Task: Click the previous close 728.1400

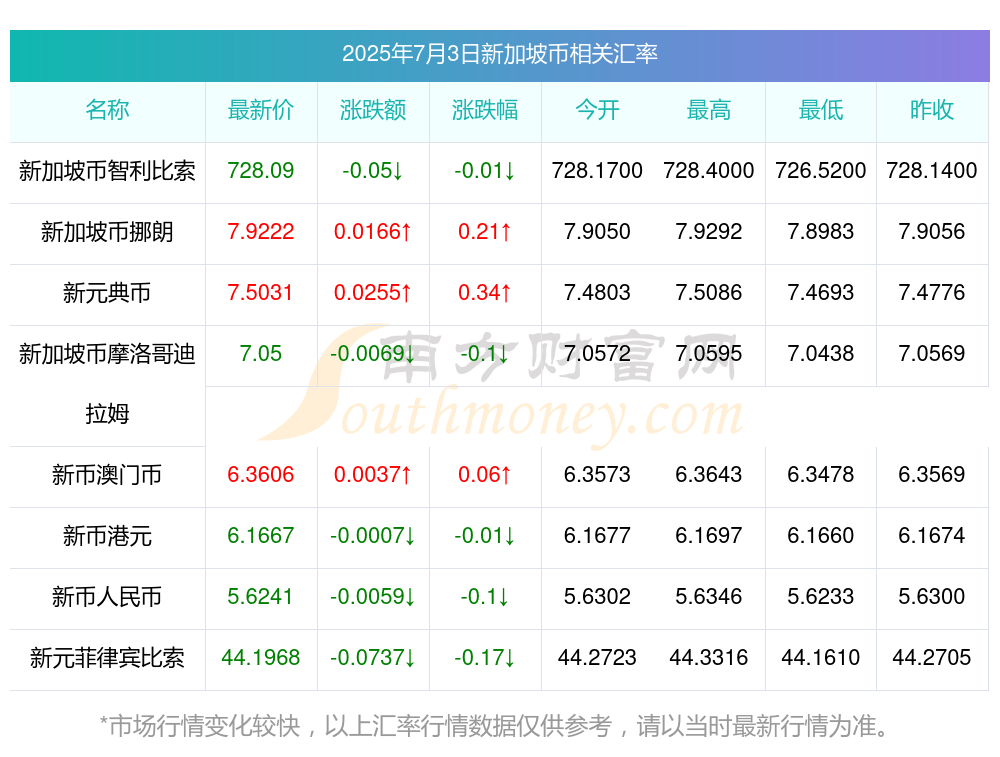Action: tap(932, 171)
